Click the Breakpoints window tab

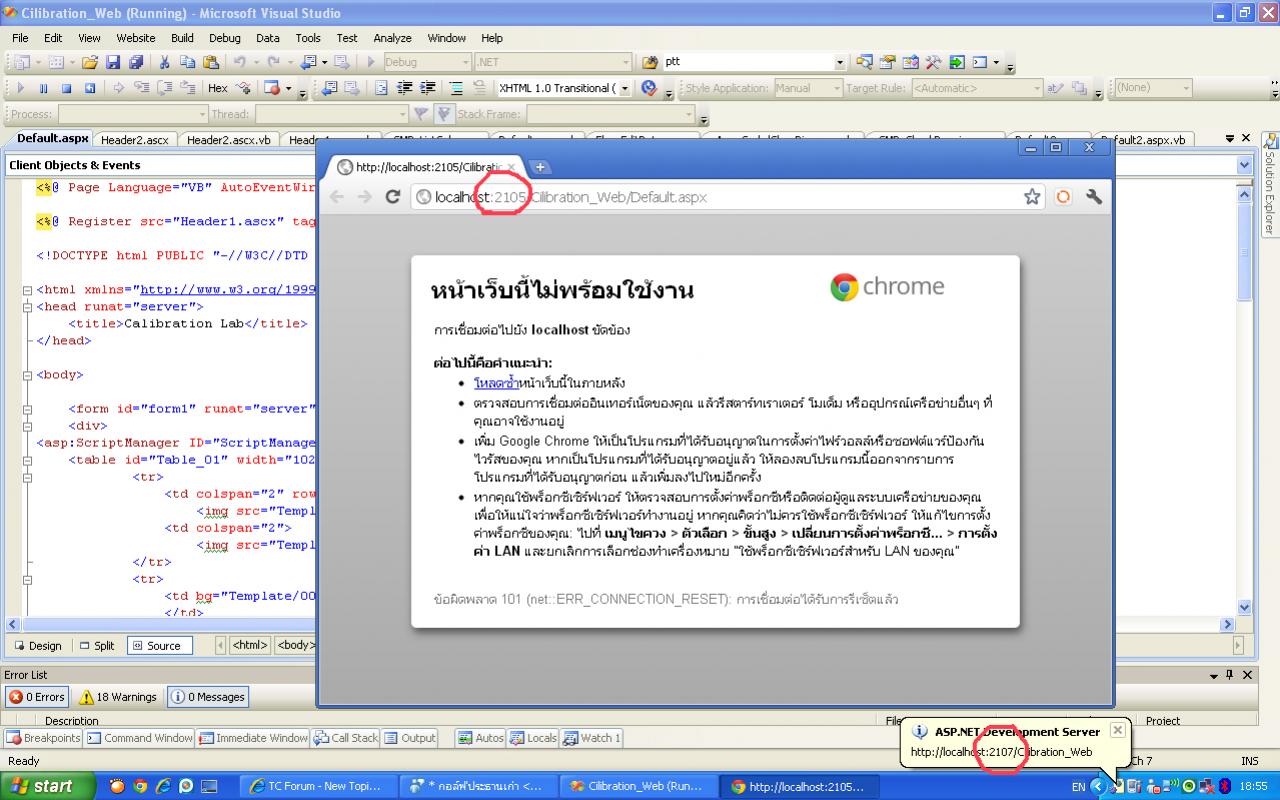[x=43, y=738]
